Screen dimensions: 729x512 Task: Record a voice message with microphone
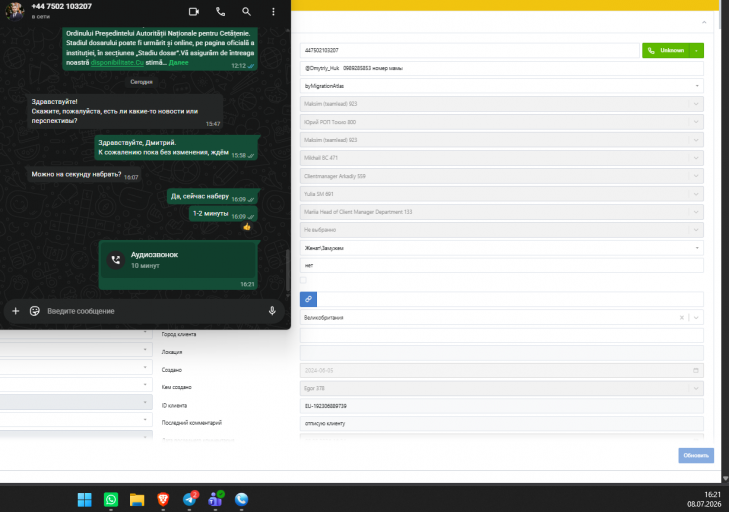point(272,311)
